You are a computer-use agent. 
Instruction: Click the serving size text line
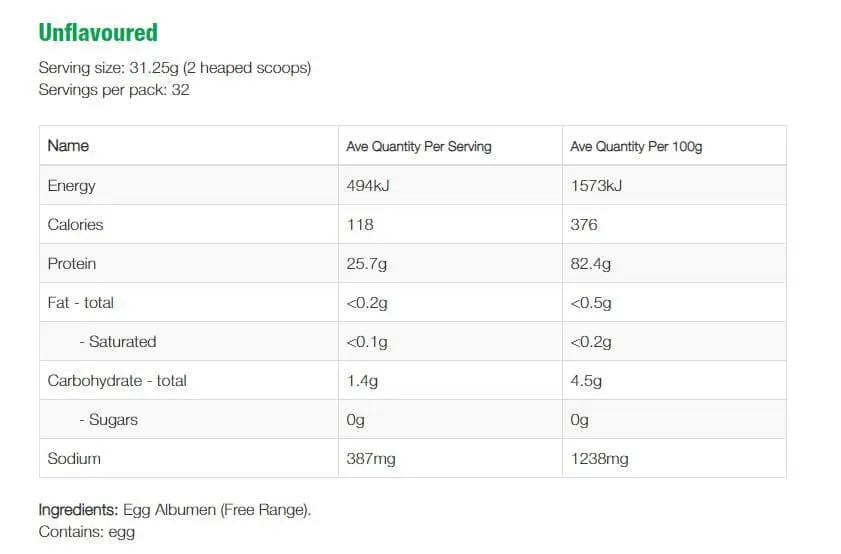[174, 68]
